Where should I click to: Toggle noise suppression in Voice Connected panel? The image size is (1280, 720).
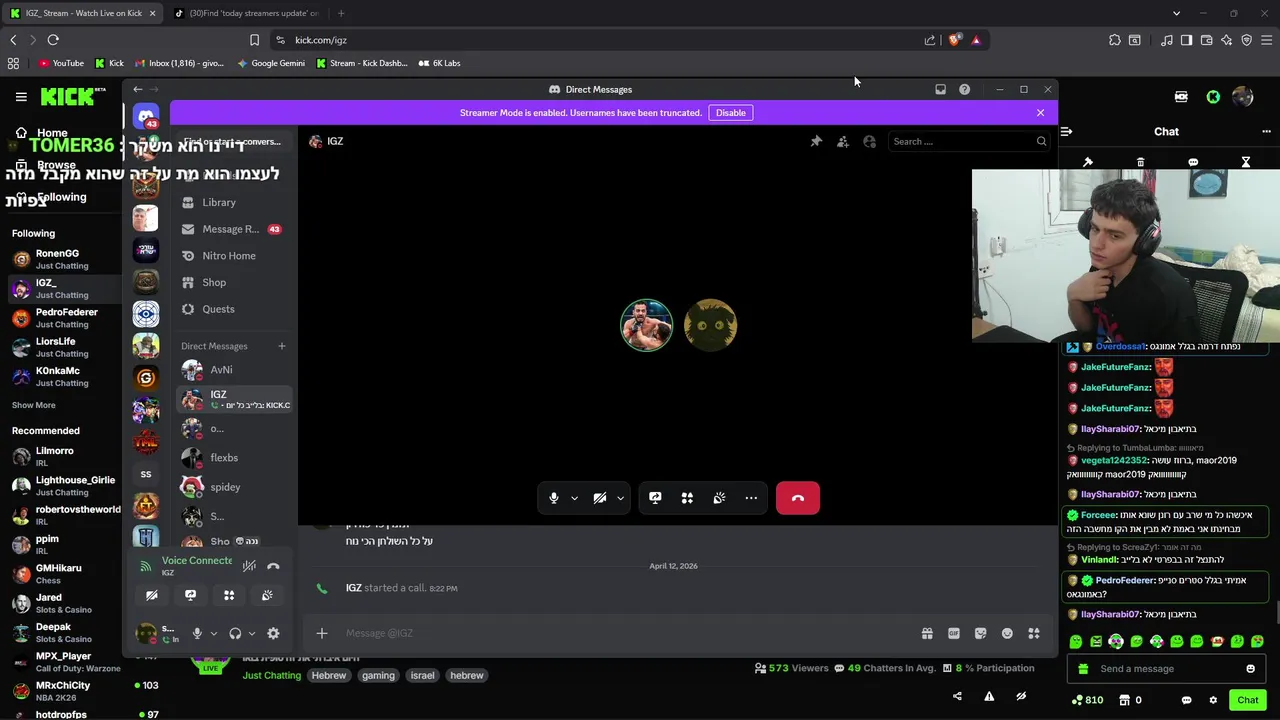point(249,566)
